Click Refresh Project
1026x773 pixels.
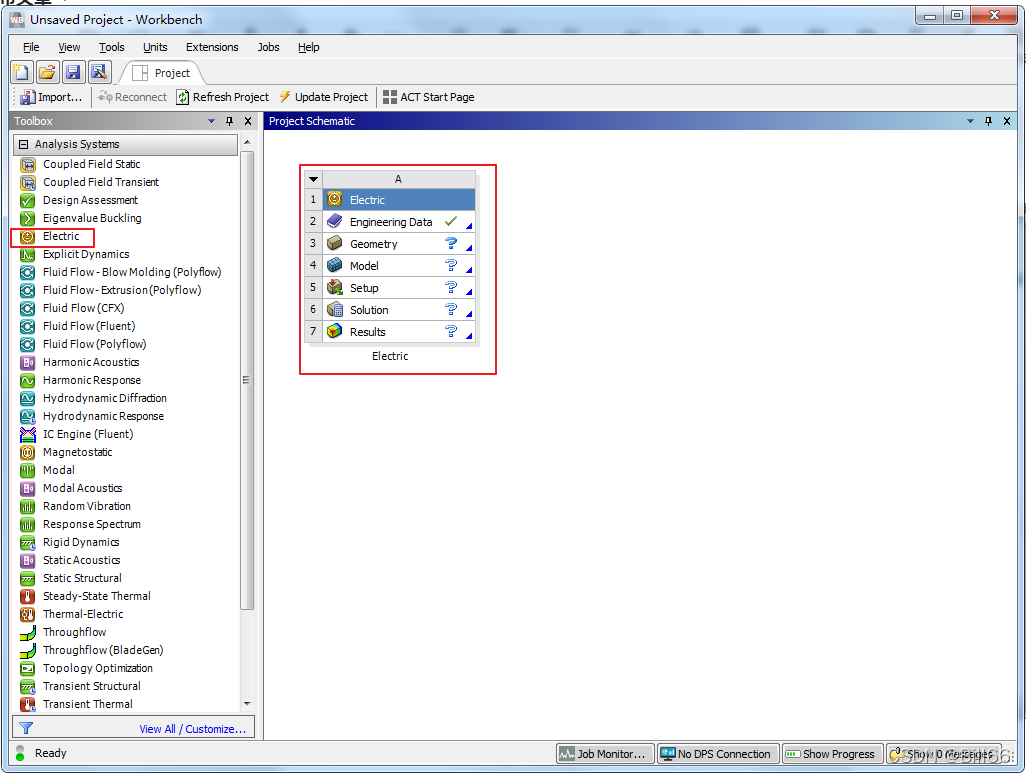pyautogui.click(x=222, y=97)
